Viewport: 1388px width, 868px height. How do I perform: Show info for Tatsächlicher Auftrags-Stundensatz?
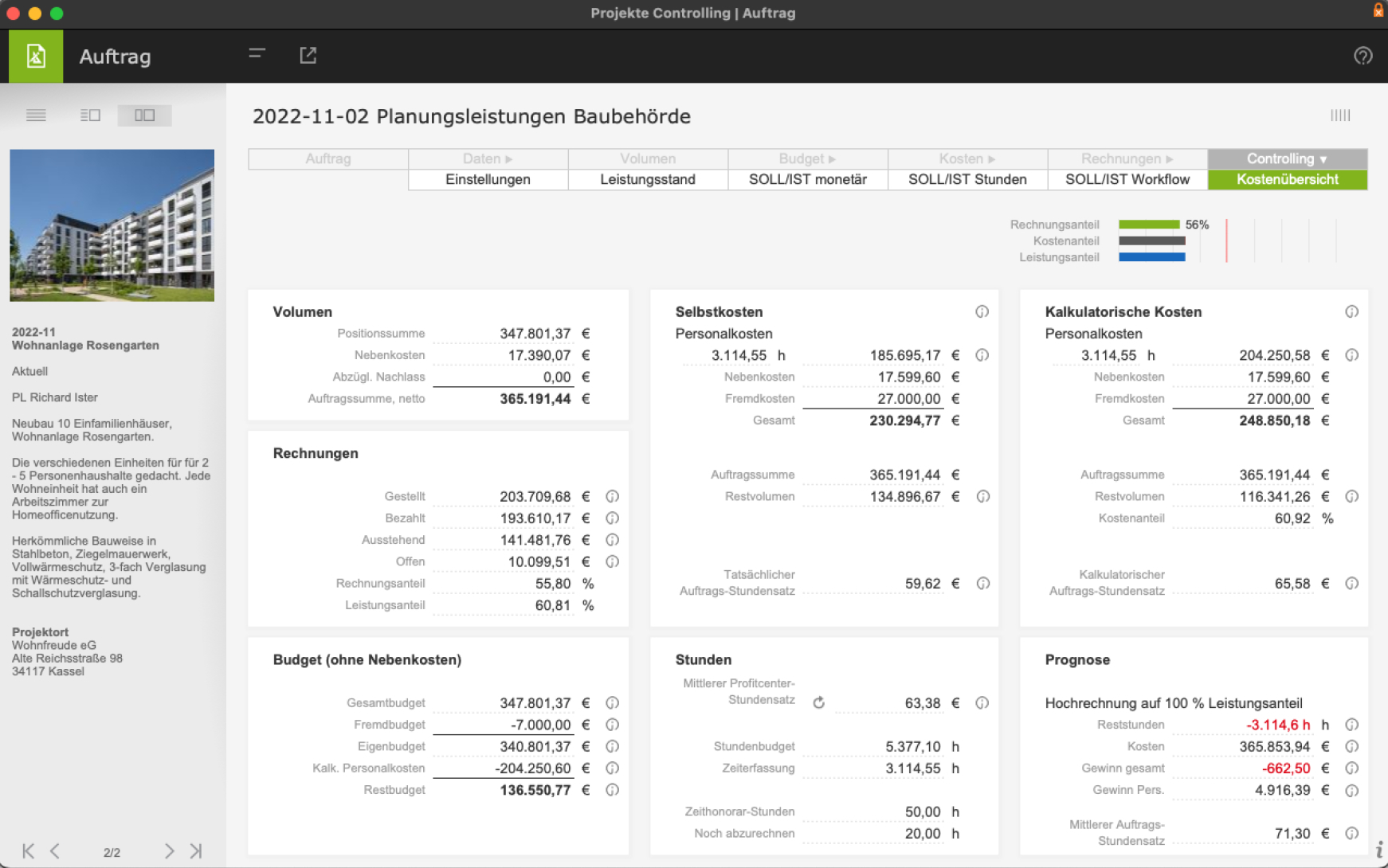982,583
